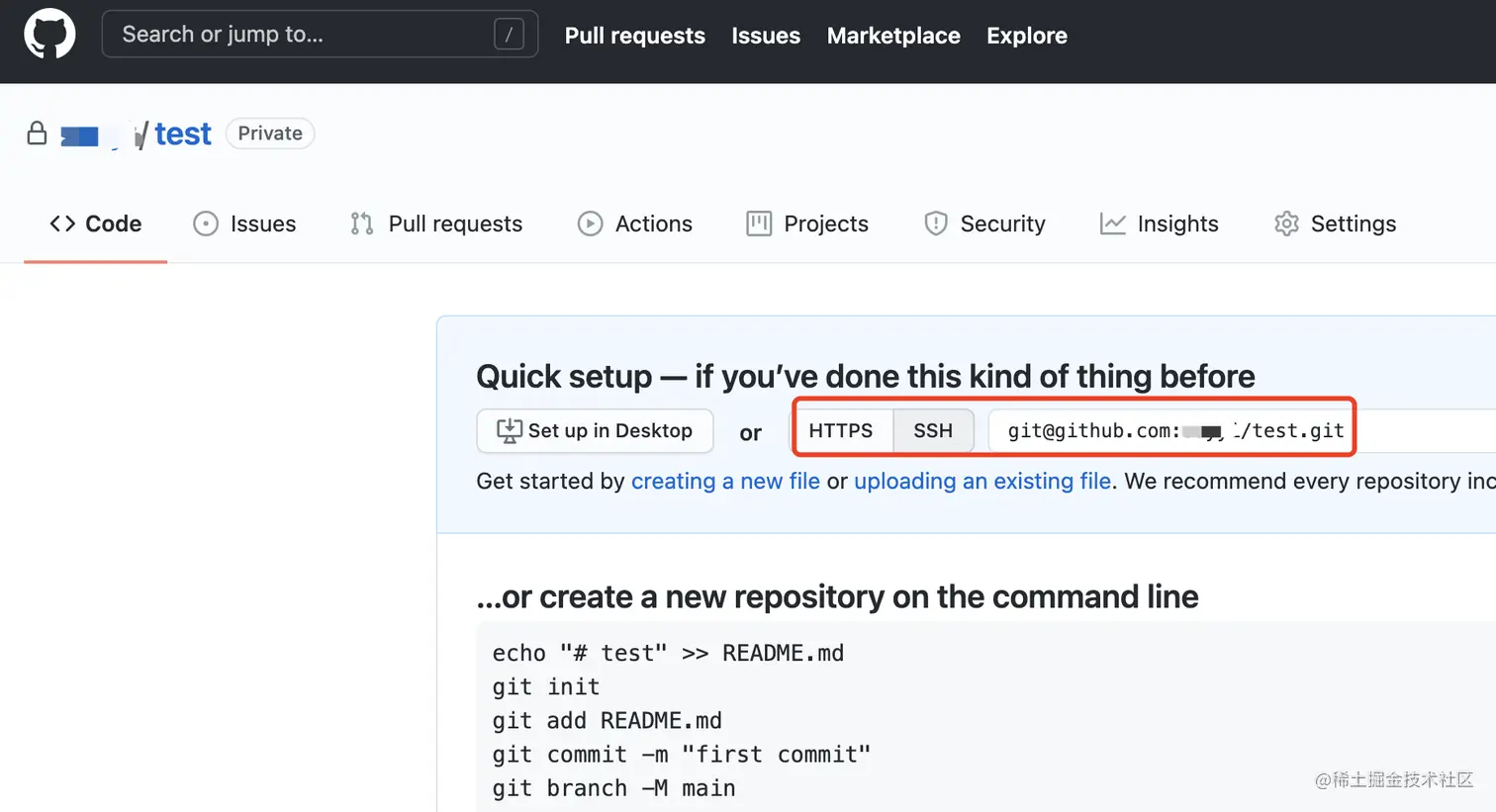Switch to the Projects tab
This screenshot has height=812, width=1496.
807,224
